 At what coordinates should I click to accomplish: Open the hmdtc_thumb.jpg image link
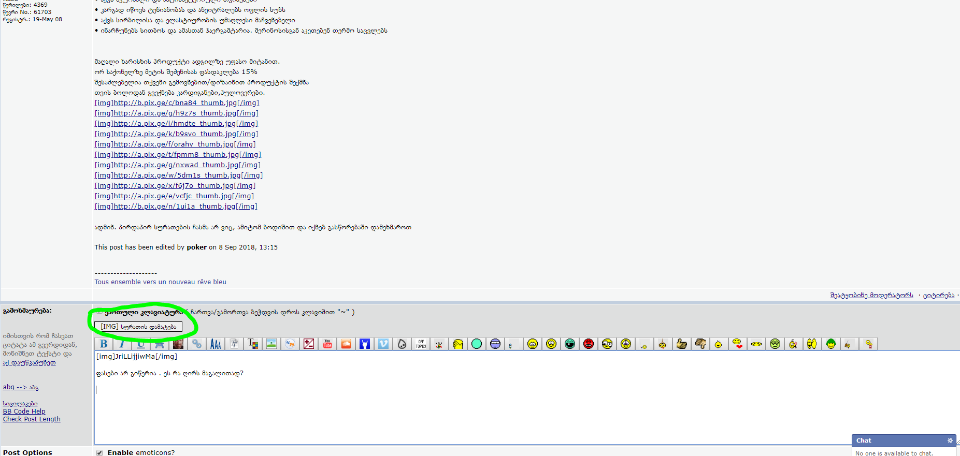[x=177, y=124]
